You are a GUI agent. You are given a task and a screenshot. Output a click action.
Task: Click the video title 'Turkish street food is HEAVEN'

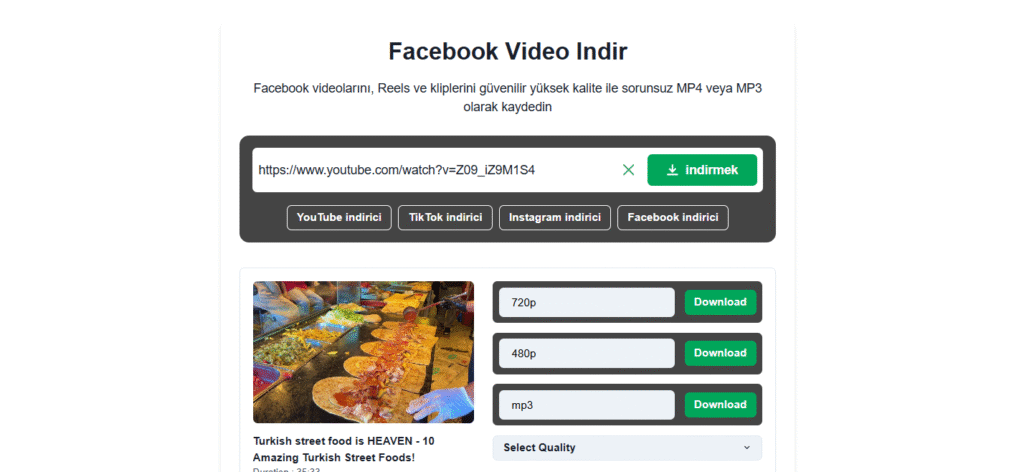[x=344, y=449]
